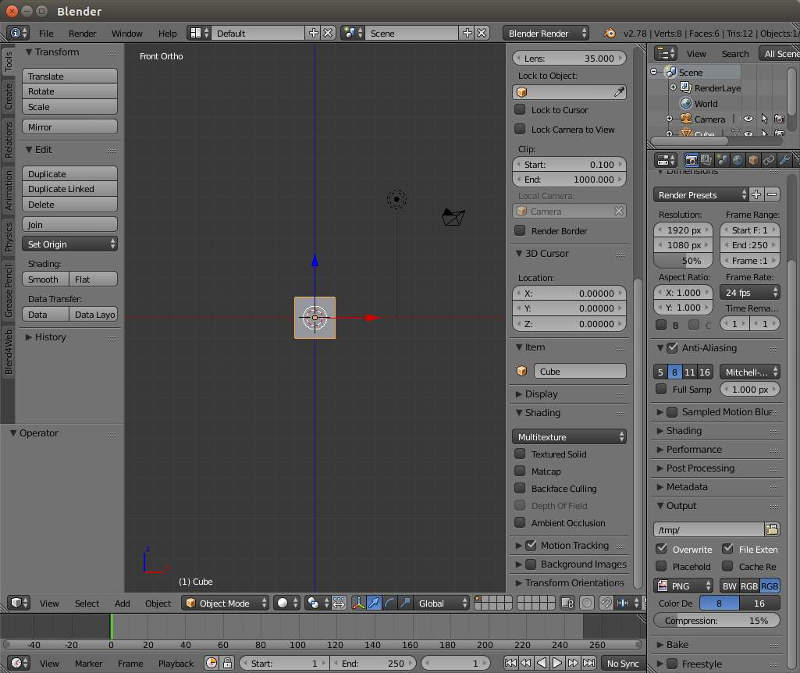The image size is (800, 673).
Task: Play animation in reverse
Action: click(x=541, y=663)
